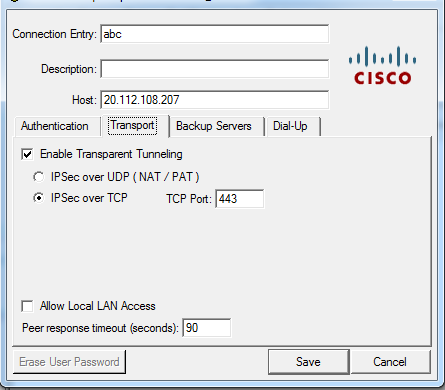Viewport: 445px width, 390px height.
Task: Enable the Allow Local LAN Access checkbox
Action: tap(27, 306)
